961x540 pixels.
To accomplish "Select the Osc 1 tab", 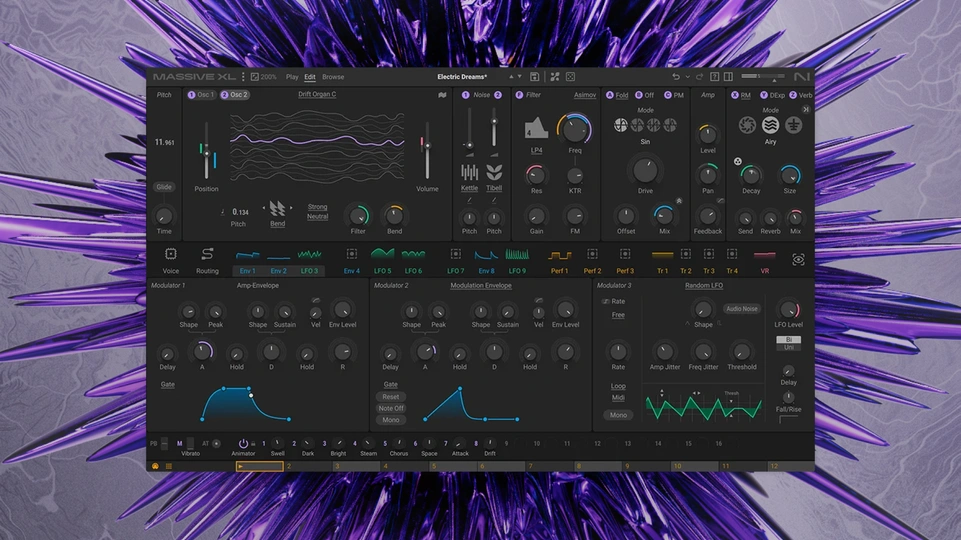I will 202,95.
